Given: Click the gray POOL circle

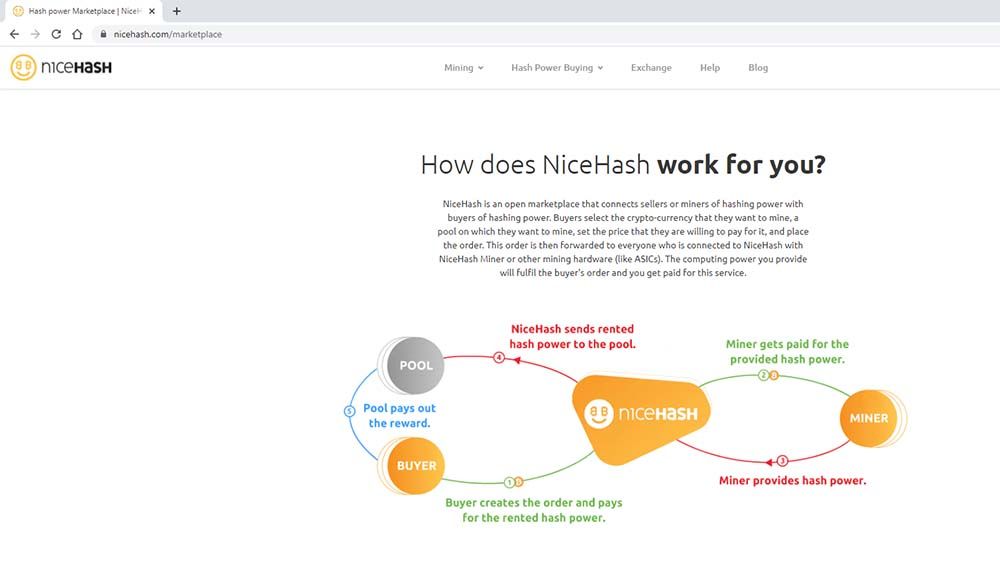Looking at the screenshot, I should click(x=415, y=365).
